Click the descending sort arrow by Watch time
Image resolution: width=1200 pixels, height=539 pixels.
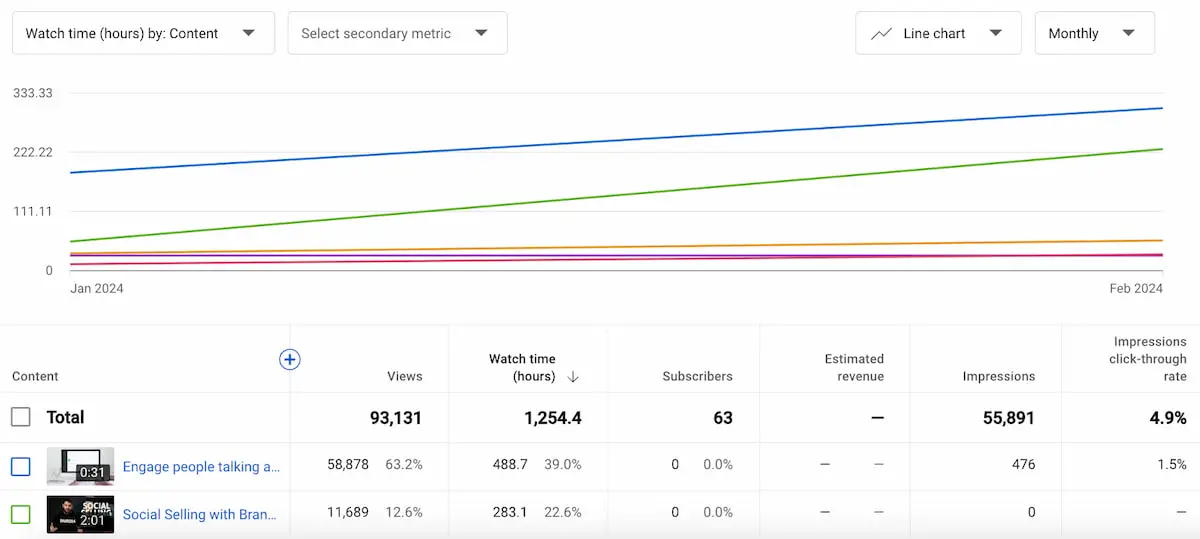click(573, 377)
